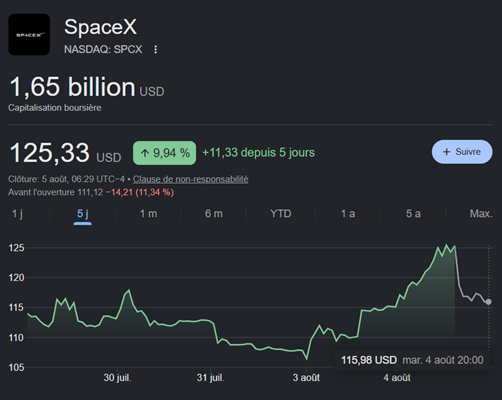Viewport: 502px width, 400px height.
Task: Click the SpaceX company title
Action: click(x=100, y=27)
